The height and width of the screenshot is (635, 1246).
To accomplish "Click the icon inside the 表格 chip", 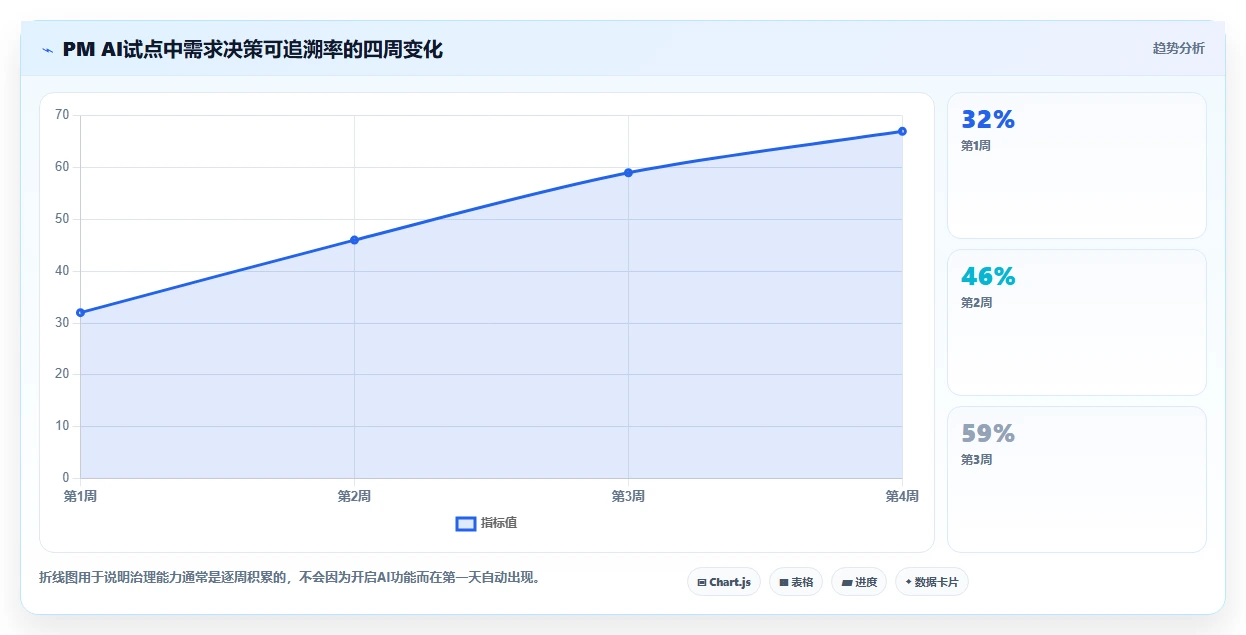I will click(784, 582).
